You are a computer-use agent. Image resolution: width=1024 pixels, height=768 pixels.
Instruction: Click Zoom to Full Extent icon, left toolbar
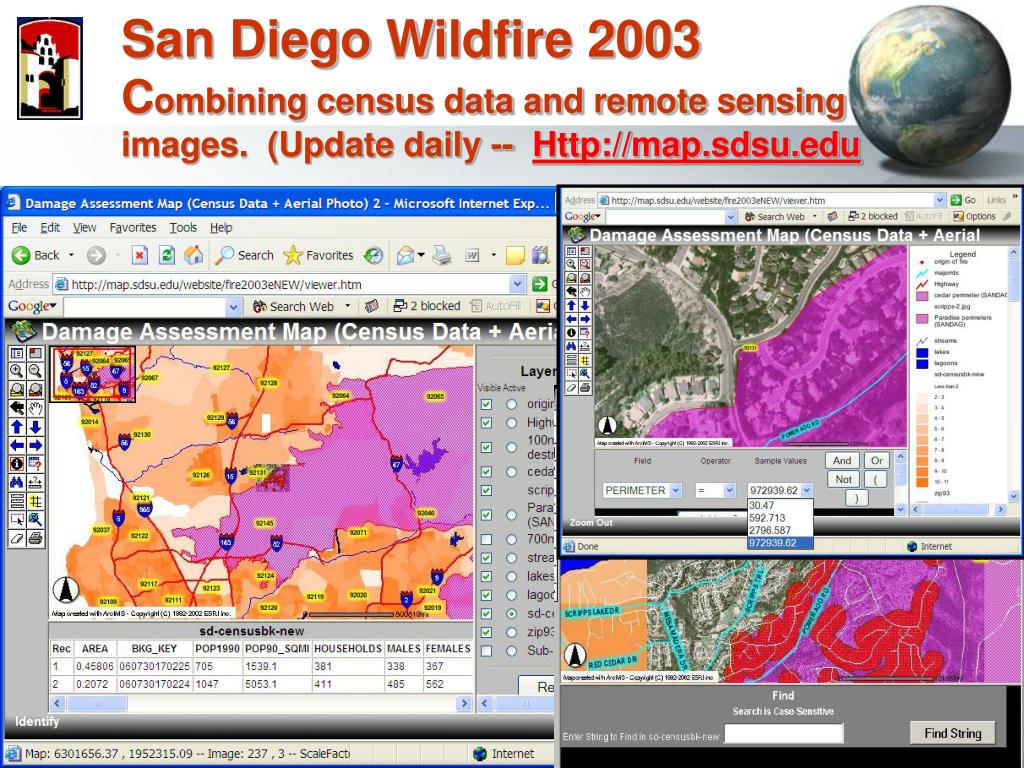(17, 390)
